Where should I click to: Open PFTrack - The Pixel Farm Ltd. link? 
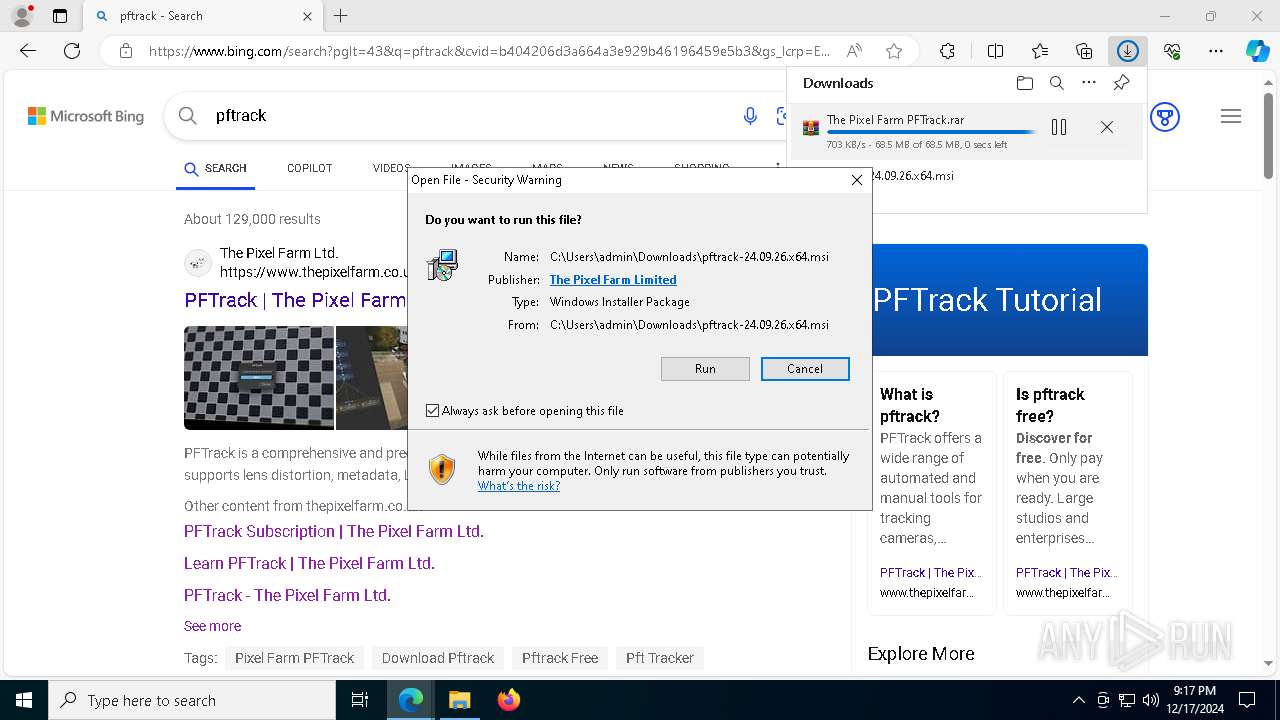pos(287,595)
